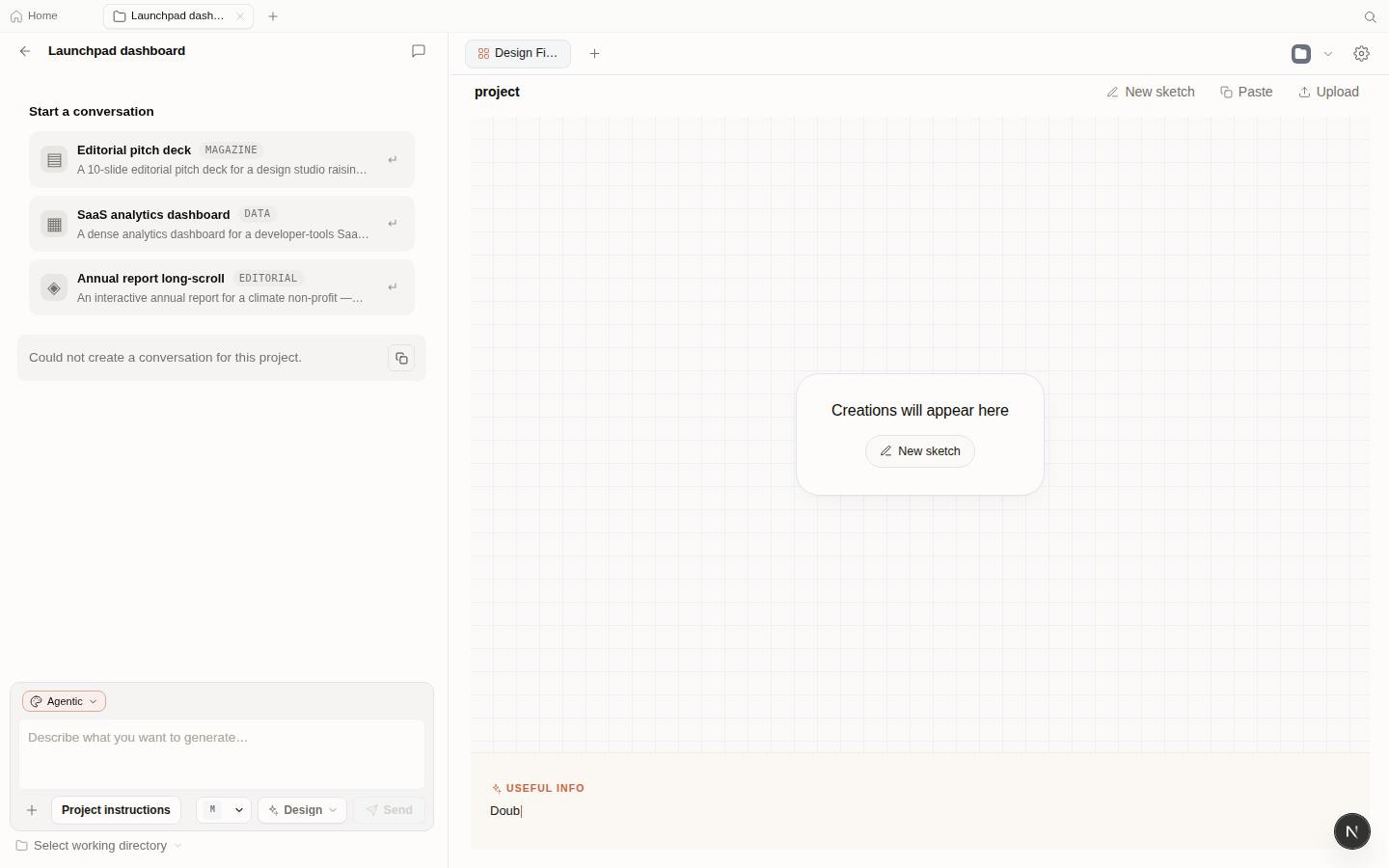
Task: Open the Design Files tab
Action: 518,54
